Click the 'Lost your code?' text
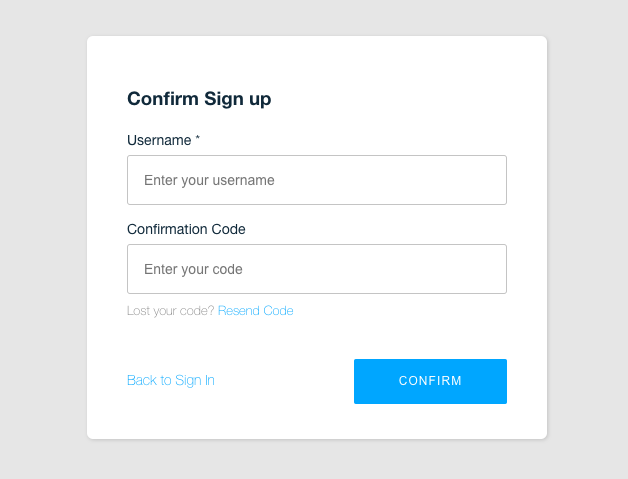Screen dimensions: 628x479 tap(171, 311)
